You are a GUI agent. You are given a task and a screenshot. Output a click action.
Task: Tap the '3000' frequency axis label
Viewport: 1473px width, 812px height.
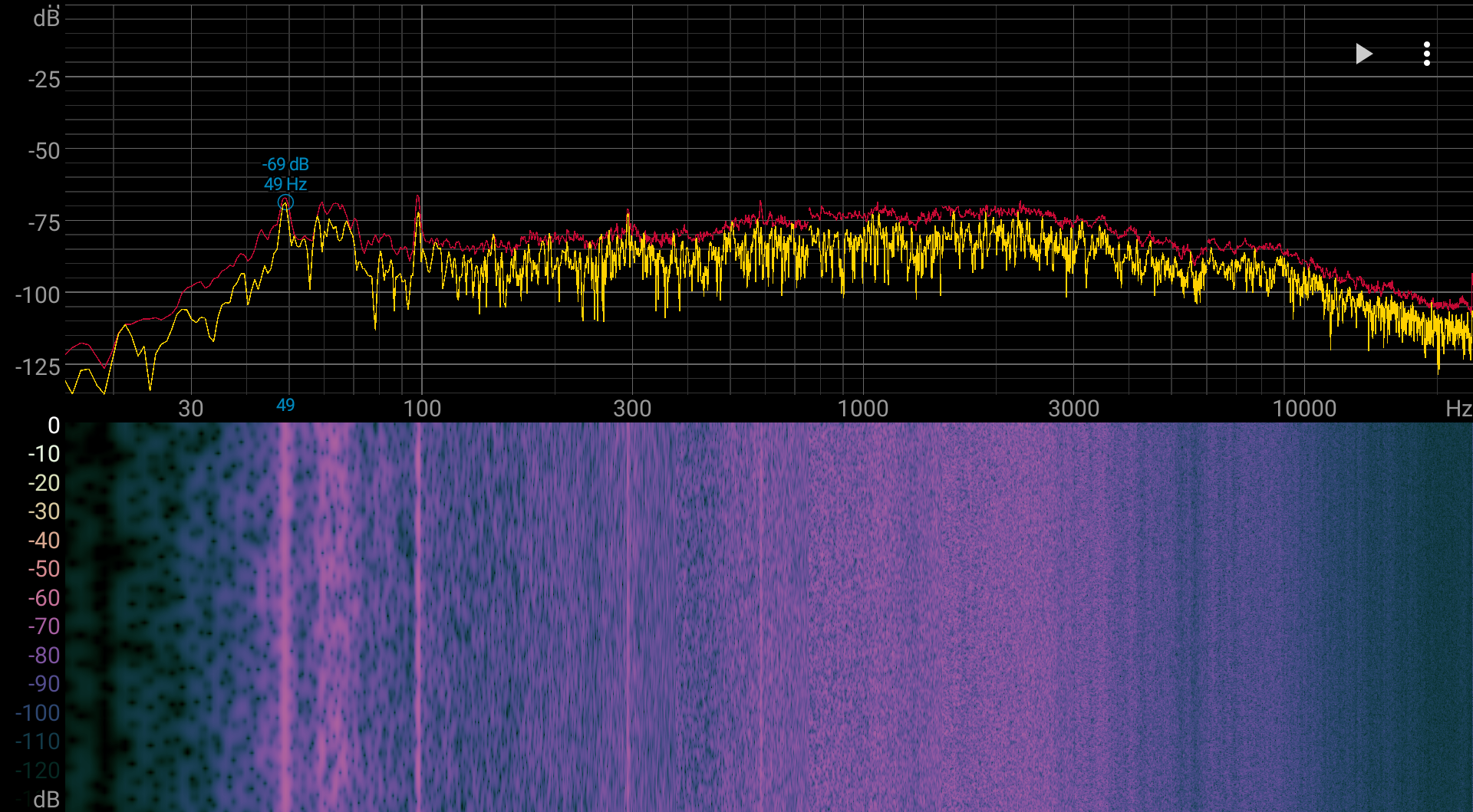point(1074,408)
